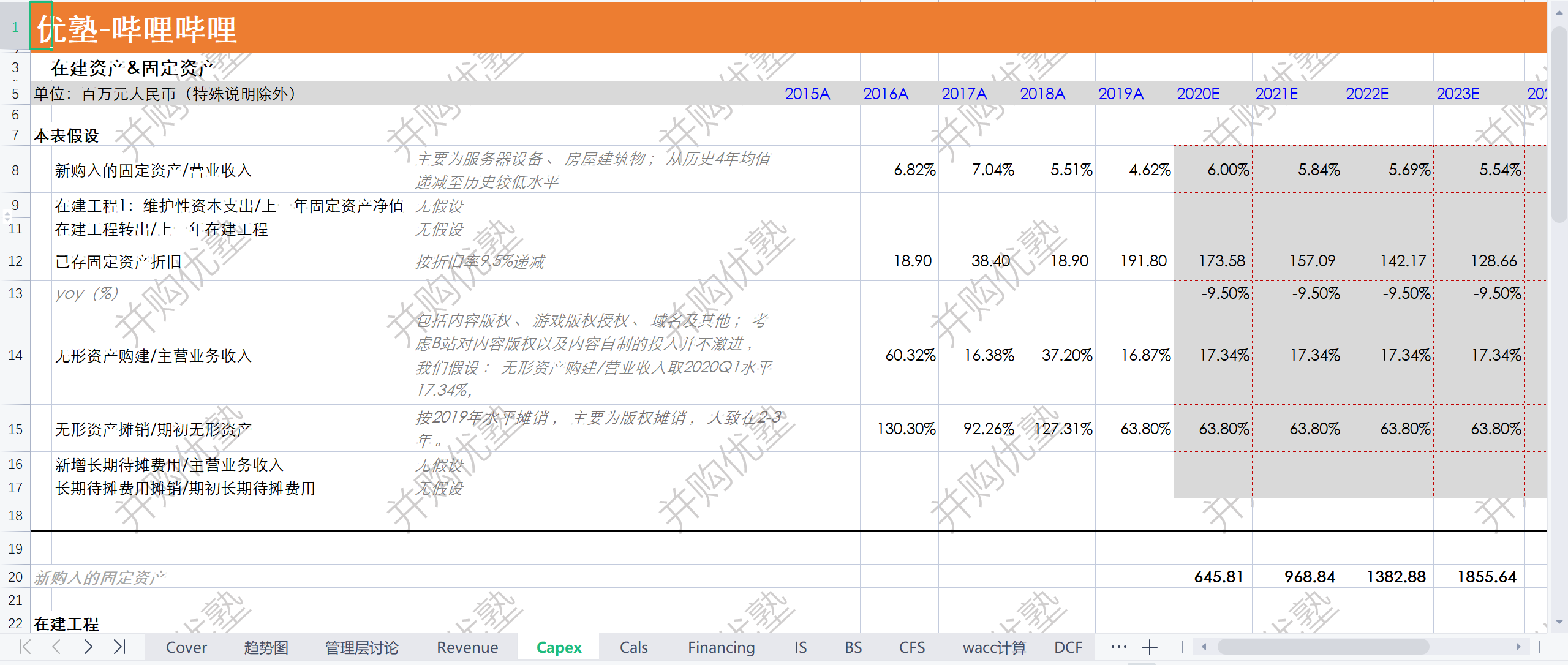Select cell with 2020E fixed asset 645.81
This screenshot has width=1568, height=665.
pos(1218,576)
